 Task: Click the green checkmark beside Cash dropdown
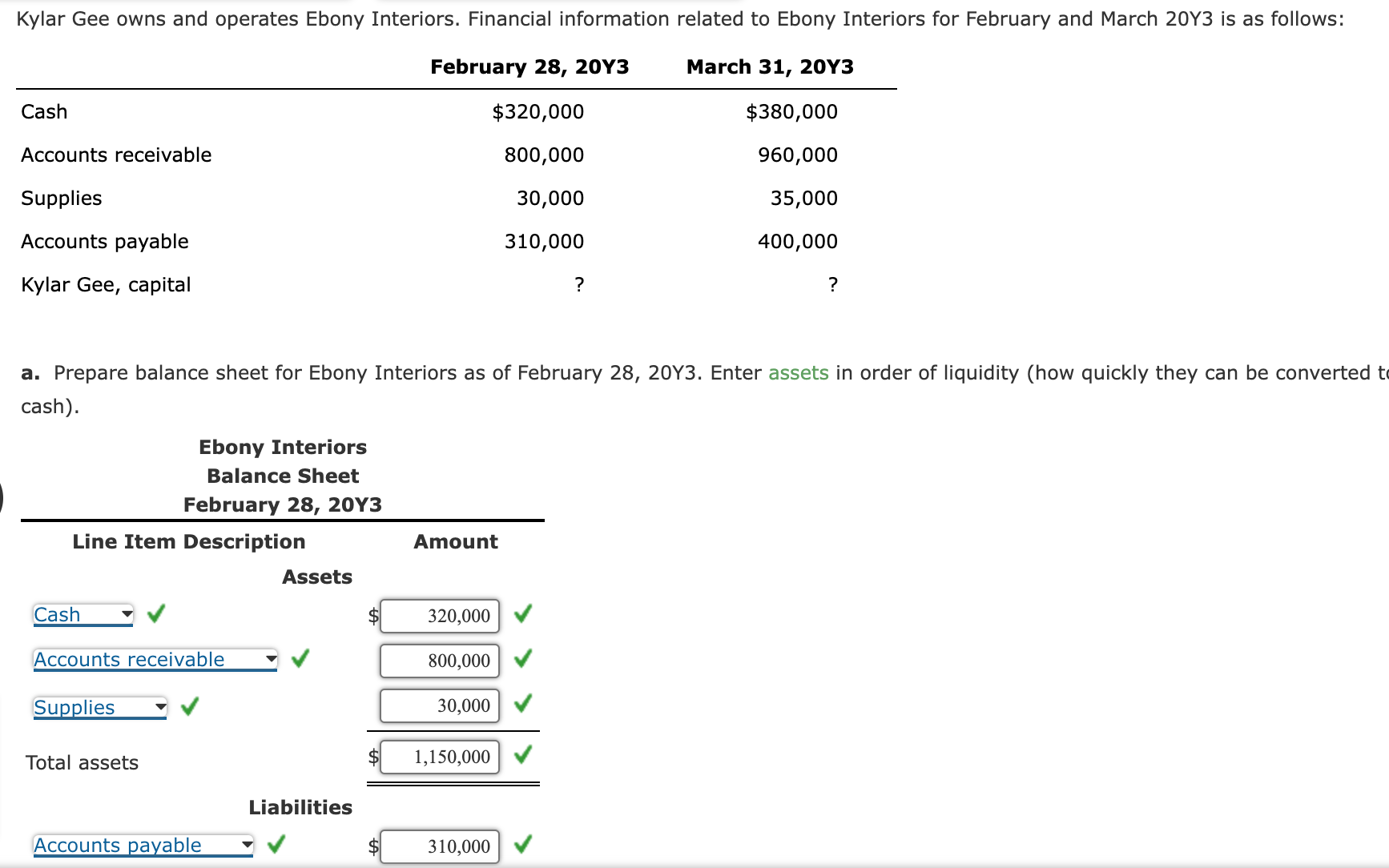tap(156, 614)
